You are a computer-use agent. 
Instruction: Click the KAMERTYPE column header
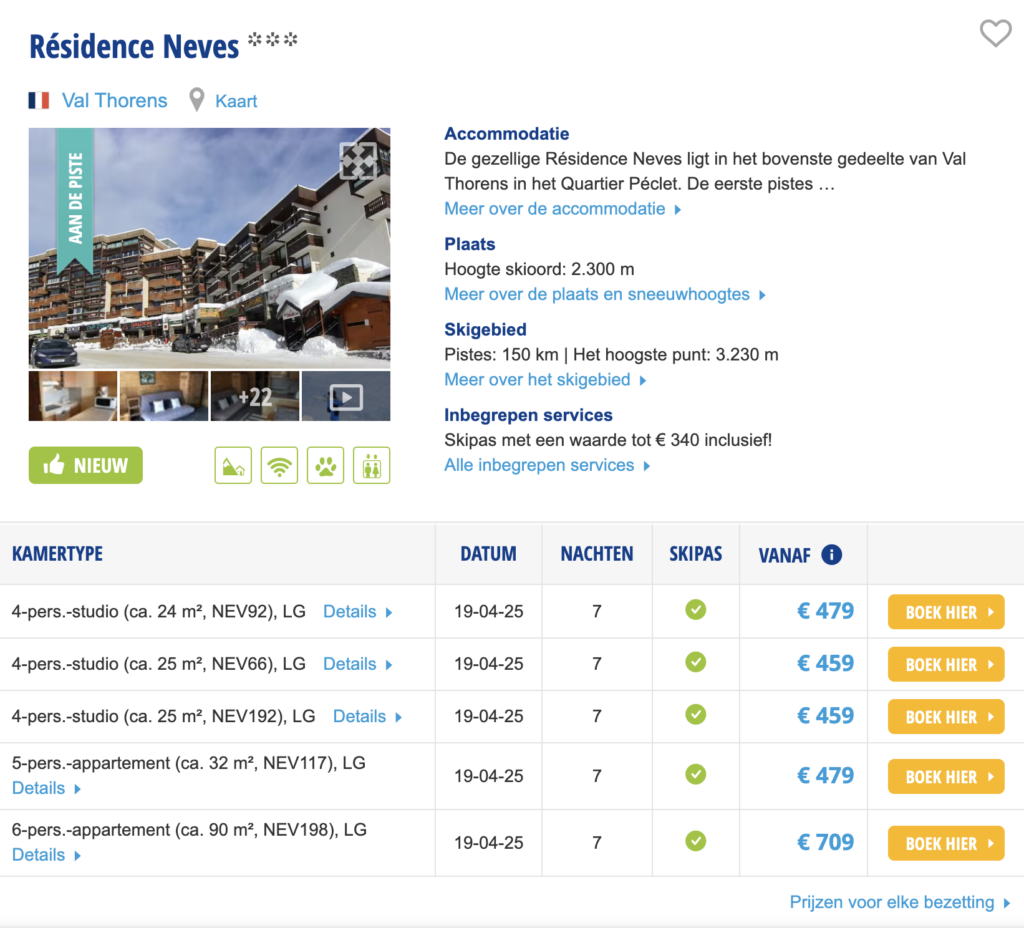[57, 554]
